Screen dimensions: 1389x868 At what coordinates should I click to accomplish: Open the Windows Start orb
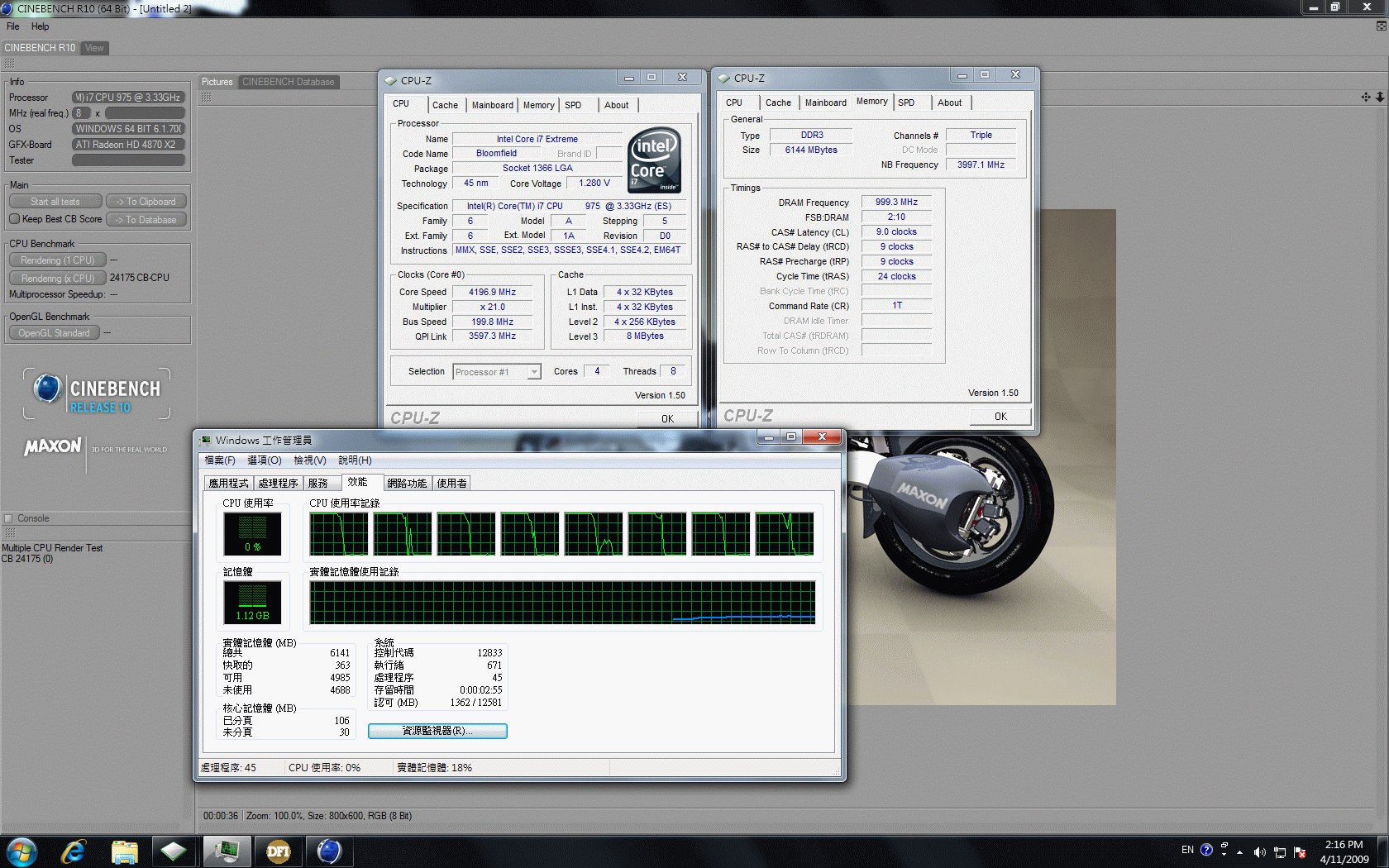[22, 851]
